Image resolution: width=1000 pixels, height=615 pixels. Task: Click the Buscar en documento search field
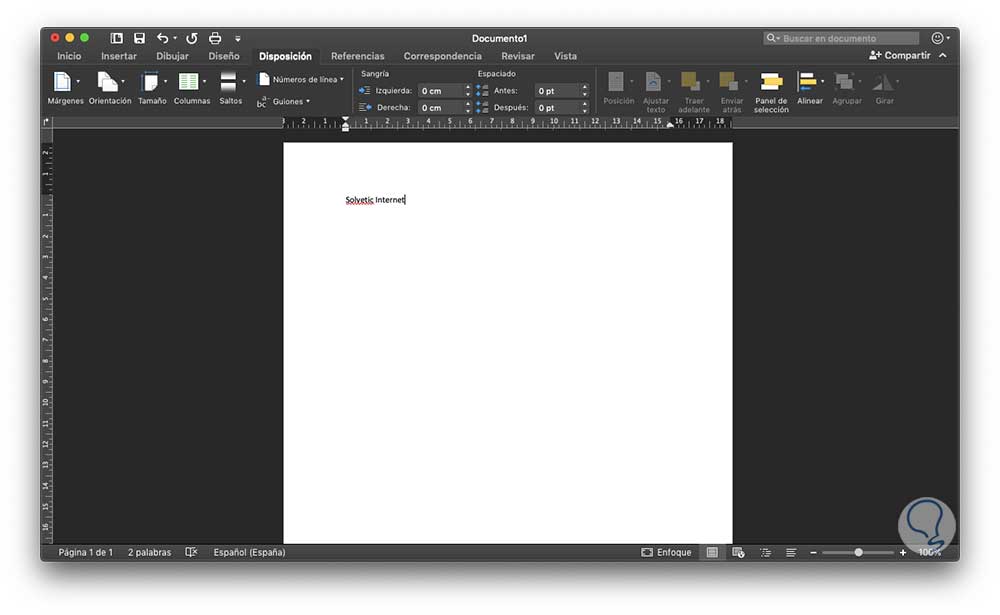coord(841,38)
